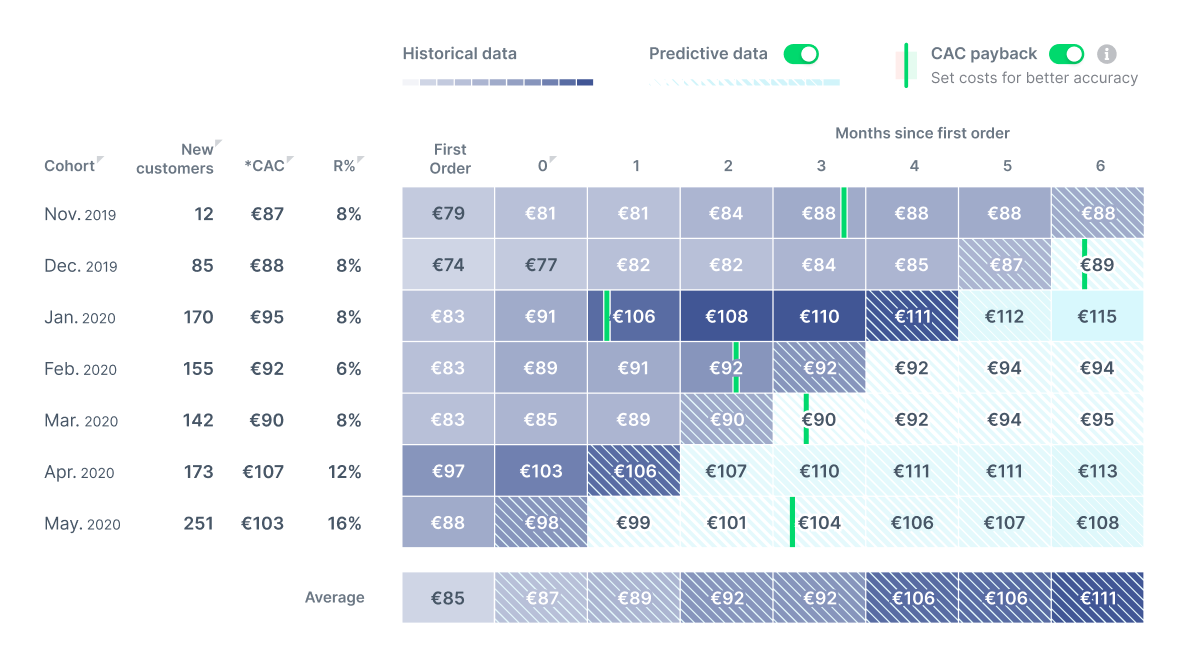Click the Historical data color scale
The height and width of the screenshot is (667, 1200).
pyautogui.click(x=498, y=82)
